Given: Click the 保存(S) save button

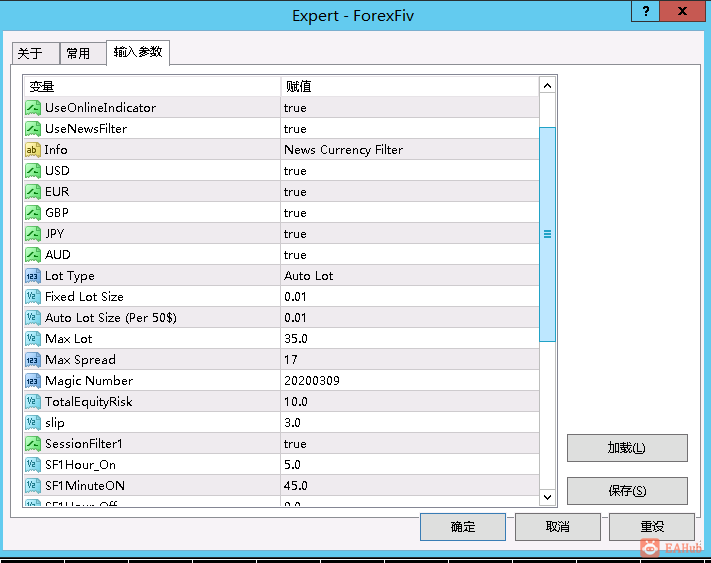Looking at the screenshot, I should (x=627, y=490).
